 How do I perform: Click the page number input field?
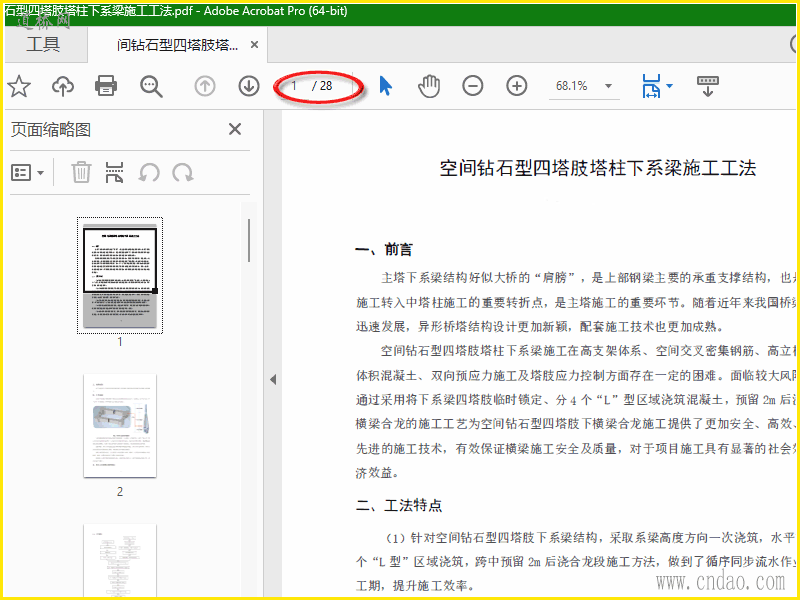tap(294, 86)
